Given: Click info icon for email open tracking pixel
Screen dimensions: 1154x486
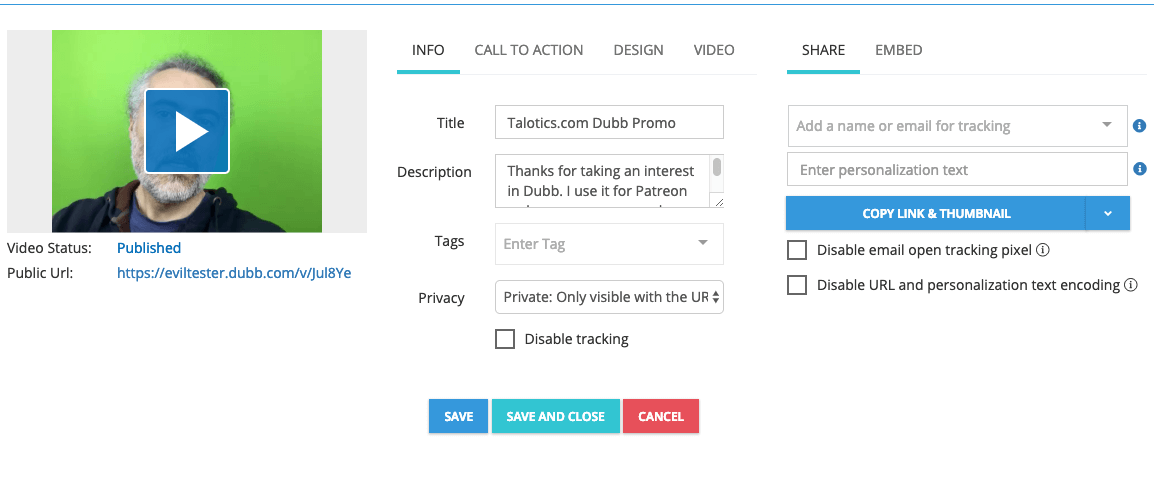Looking at the screenshot, I should 1042,250.
